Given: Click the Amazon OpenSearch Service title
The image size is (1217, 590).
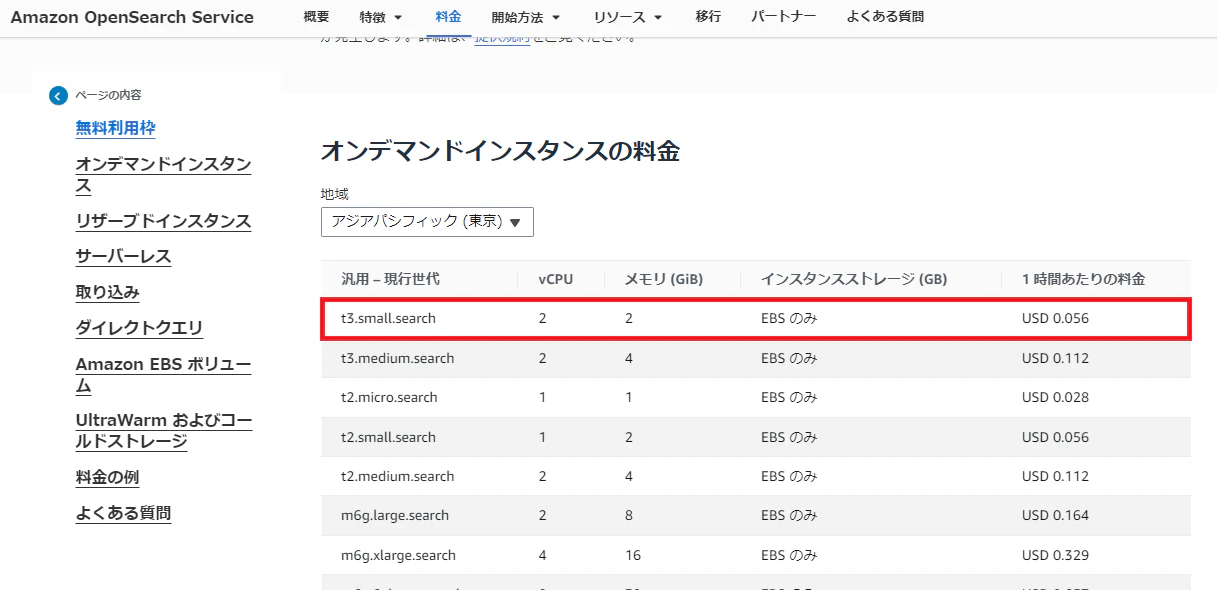Looking at the screenshot, I should 132,17.
